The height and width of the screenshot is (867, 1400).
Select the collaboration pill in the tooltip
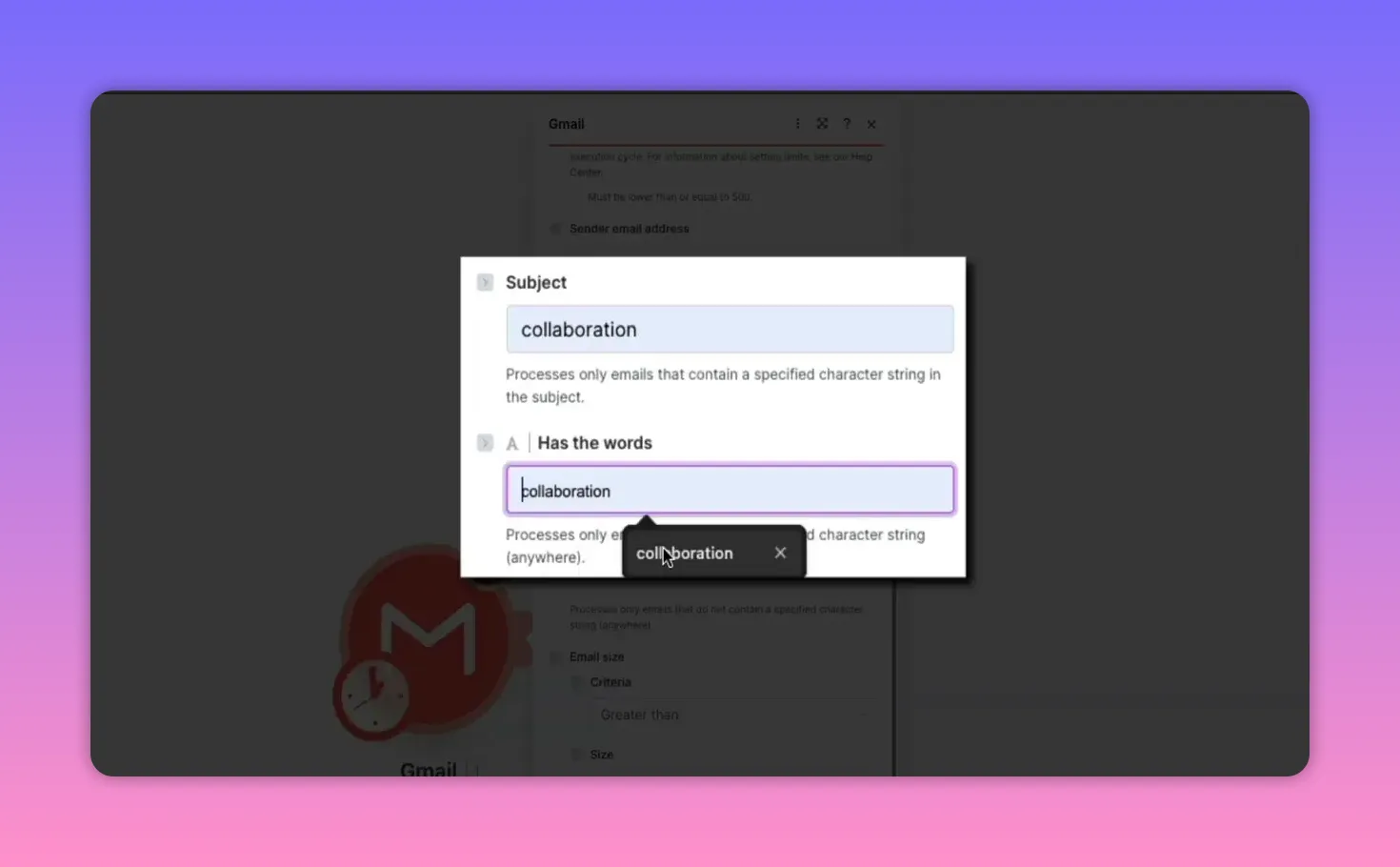(x=685, y=553)
